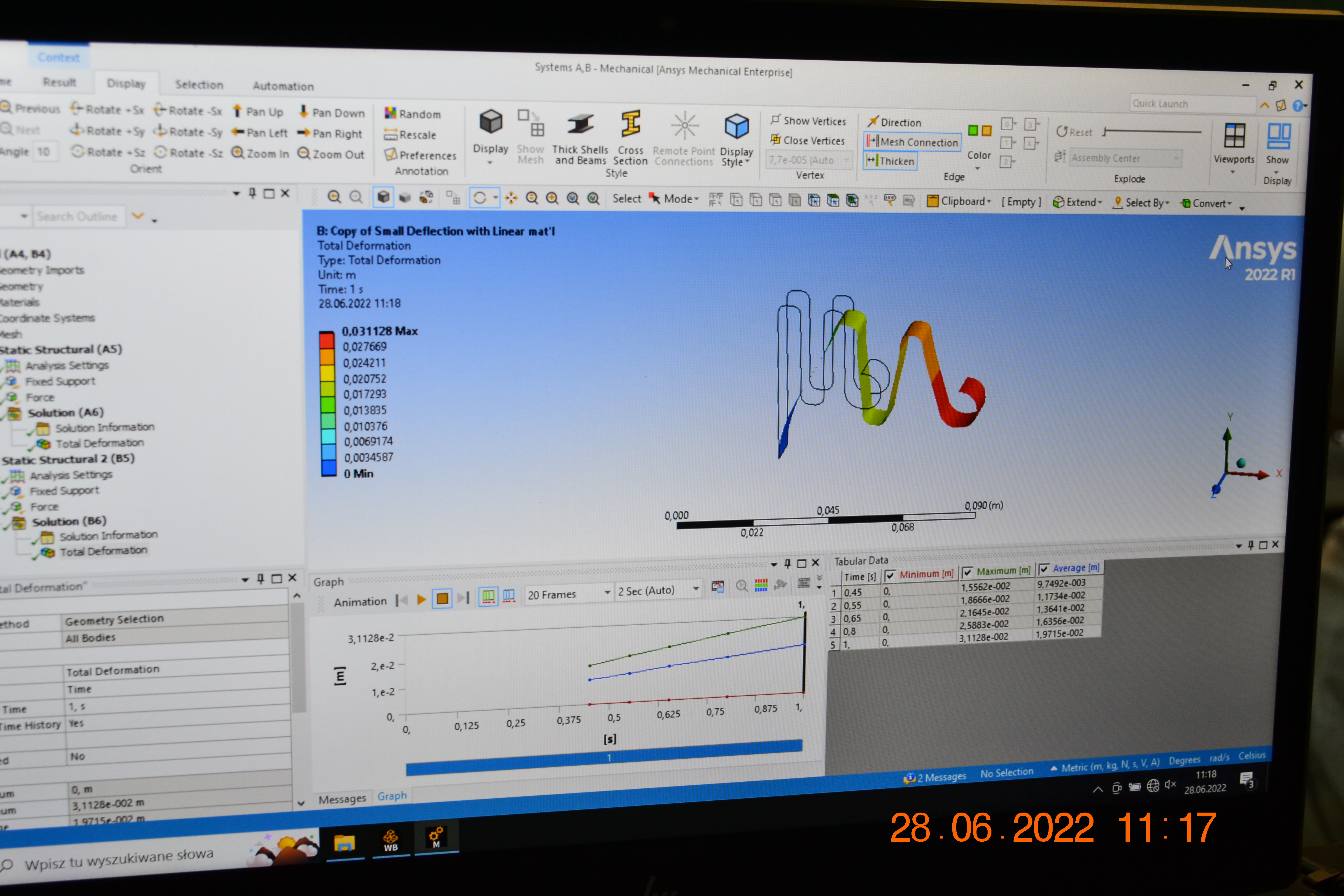
Task: Open selection Mode dropdown
Action: click(674, 199)
